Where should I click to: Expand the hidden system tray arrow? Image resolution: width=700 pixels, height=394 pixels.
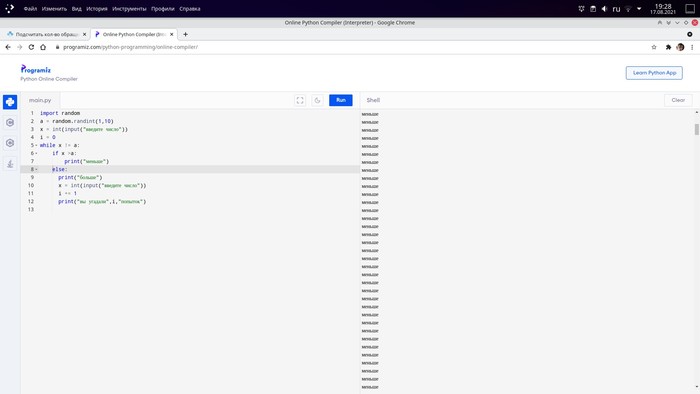pyautogui.click(x=639, y=8)
